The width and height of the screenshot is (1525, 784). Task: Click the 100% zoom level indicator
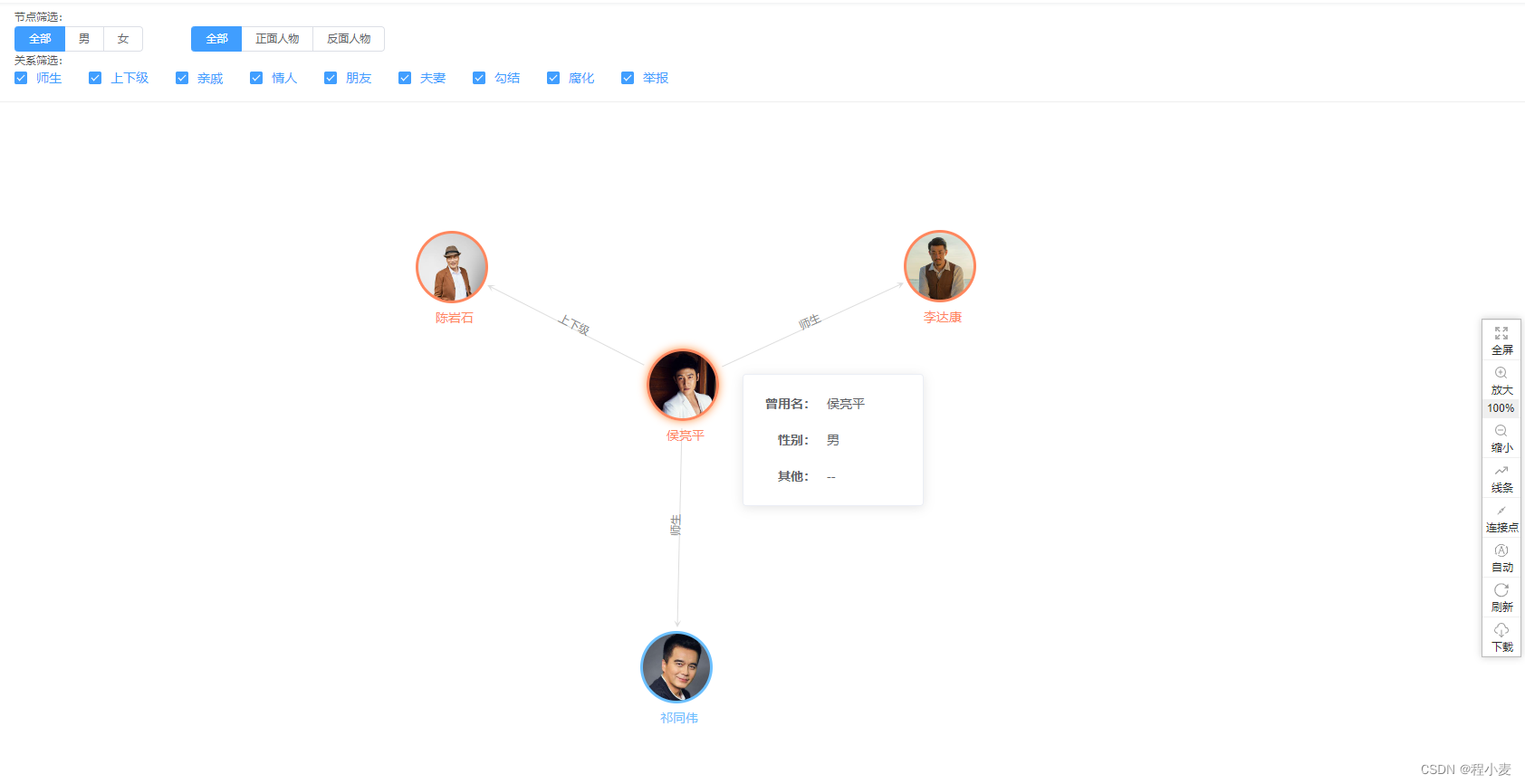click(x=1501, y=408)
